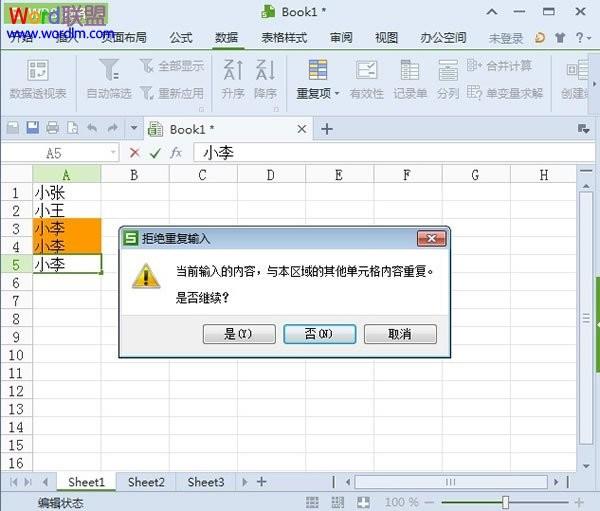Screen dimensions: 600x511
Task: Open the Record Form (记录单) tool
Action: click(x=410, y=80)
